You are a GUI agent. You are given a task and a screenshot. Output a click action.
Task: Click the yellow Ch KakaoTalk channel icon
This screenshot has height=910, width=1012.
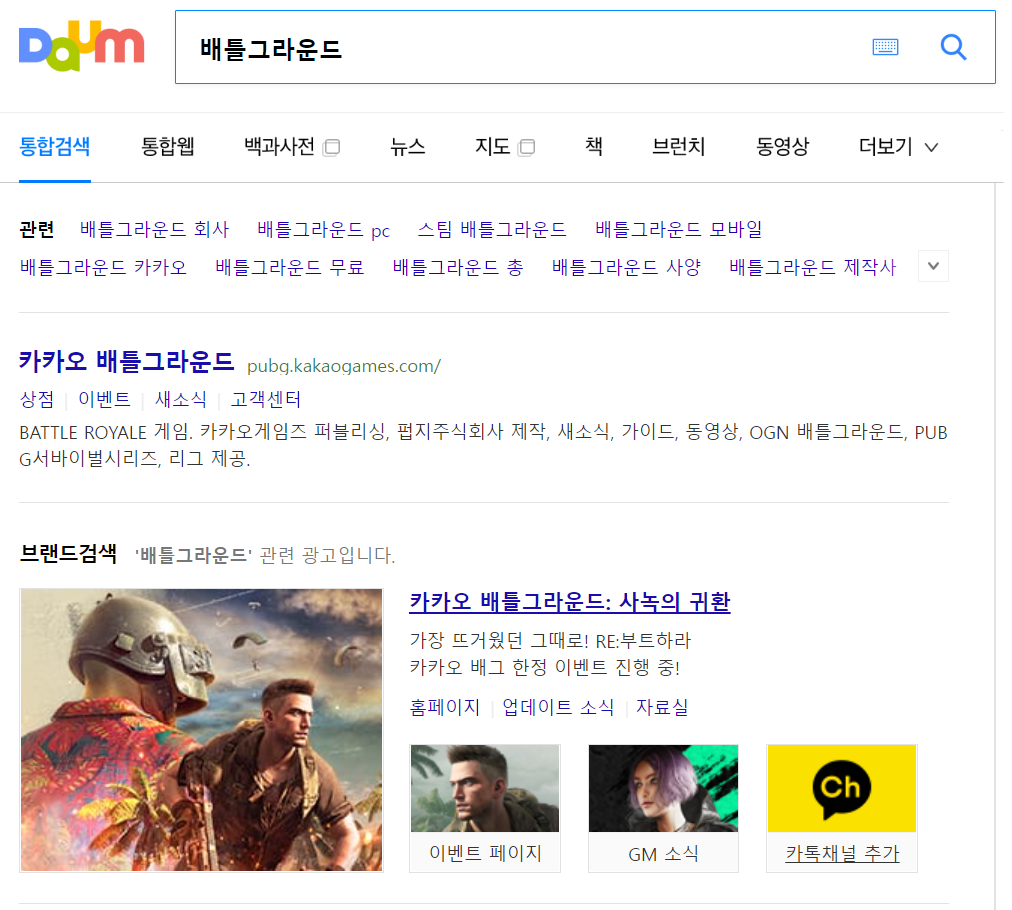842,788
